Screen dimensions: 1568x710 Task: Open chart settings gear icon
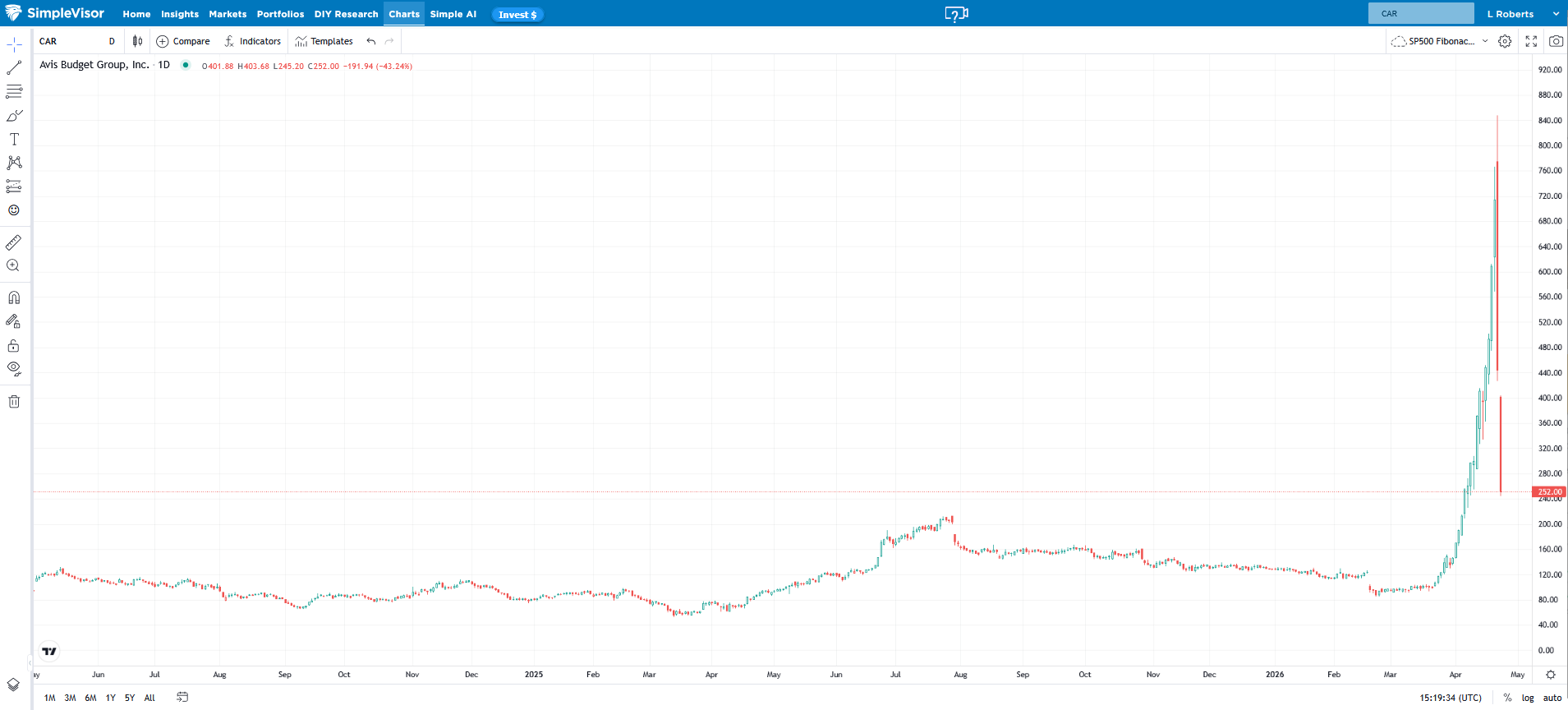click(1505, 41)
